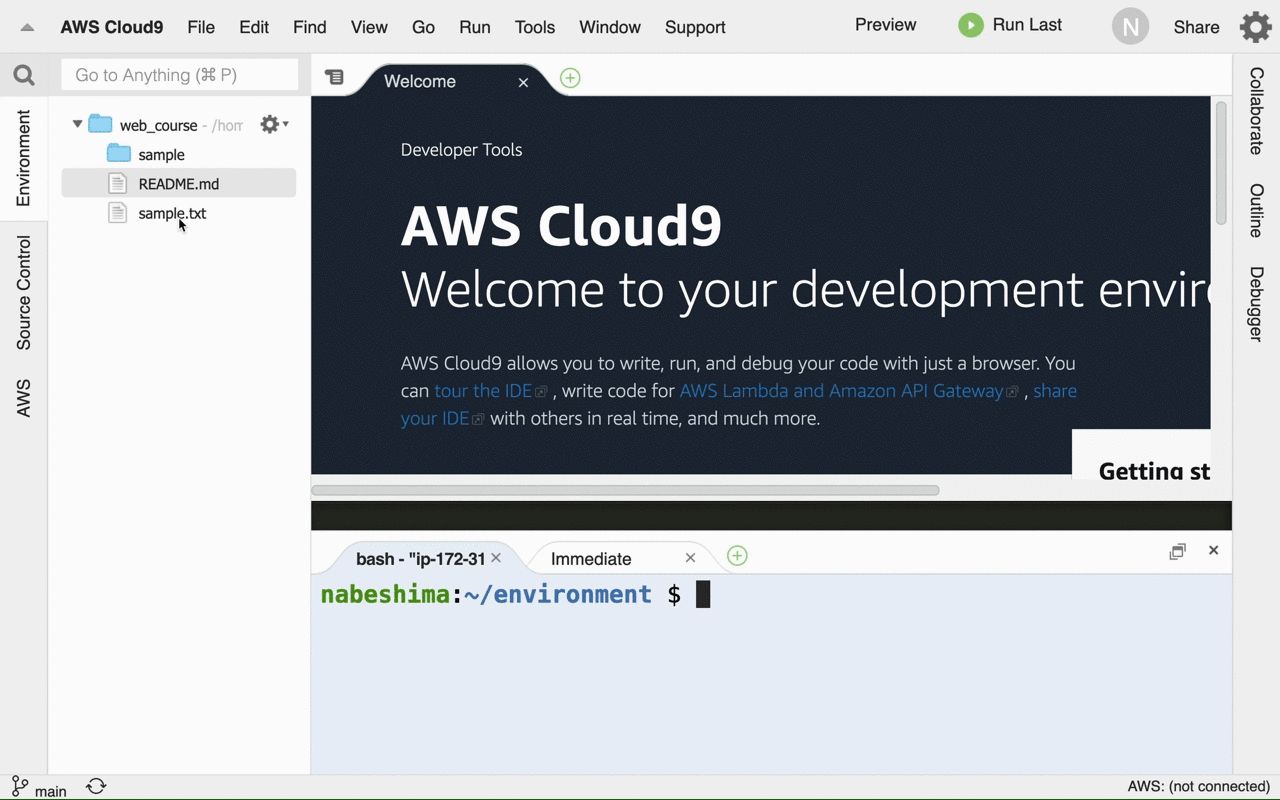Open the Outline panel

(1256, 211)
